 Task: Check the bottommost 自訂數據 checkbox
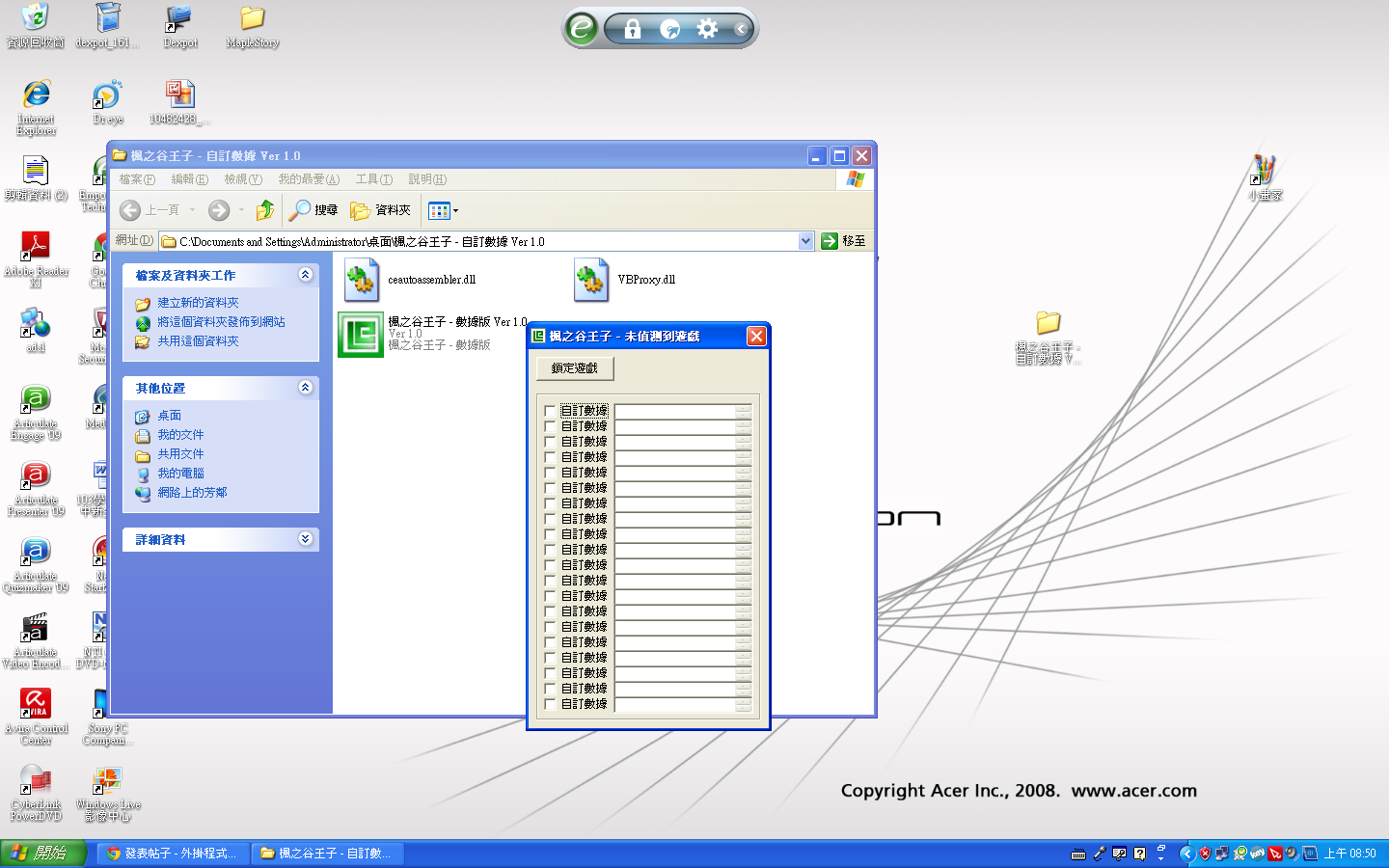click(550, 704)
